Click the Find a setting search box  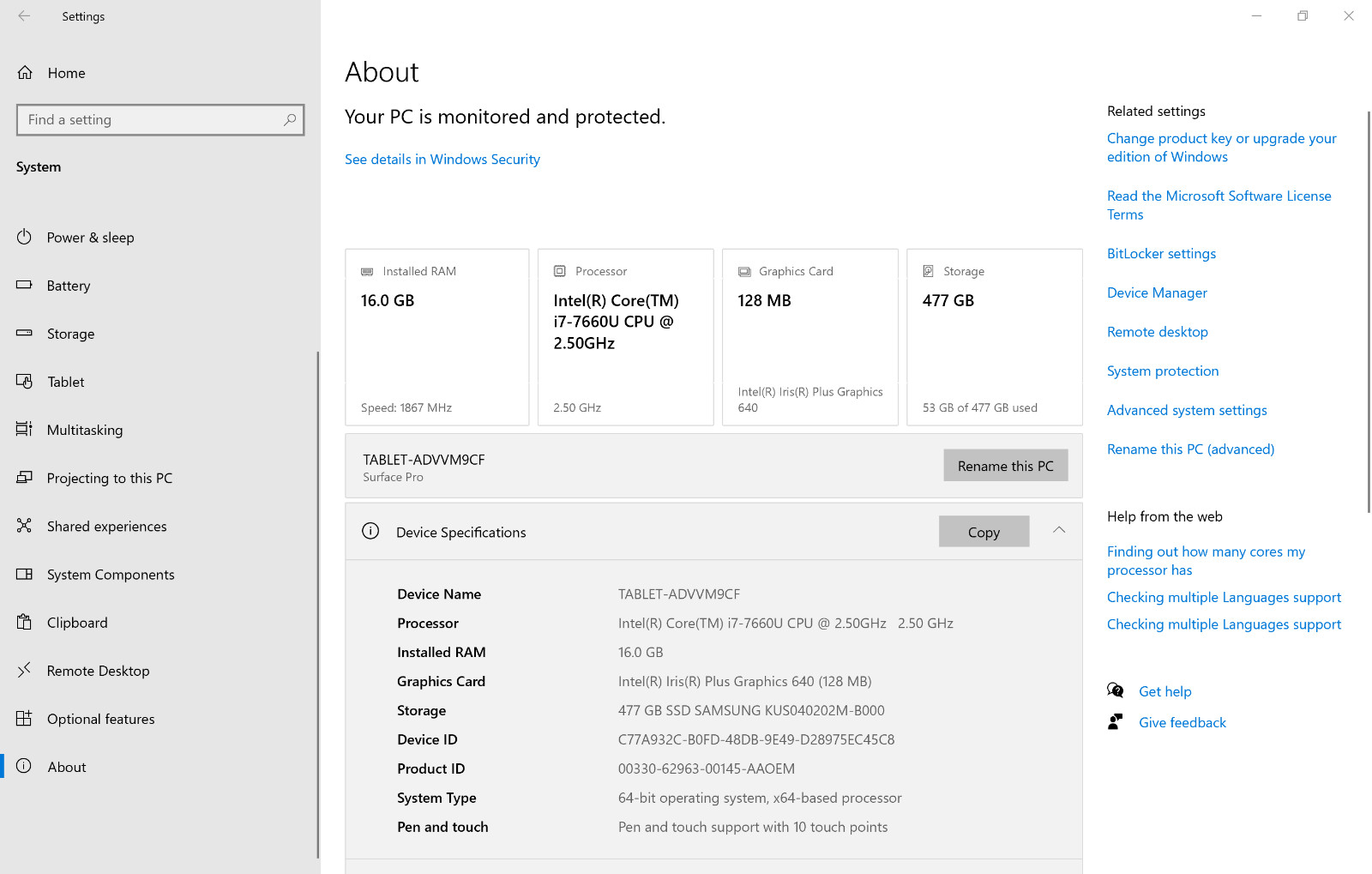coord(160,120)
